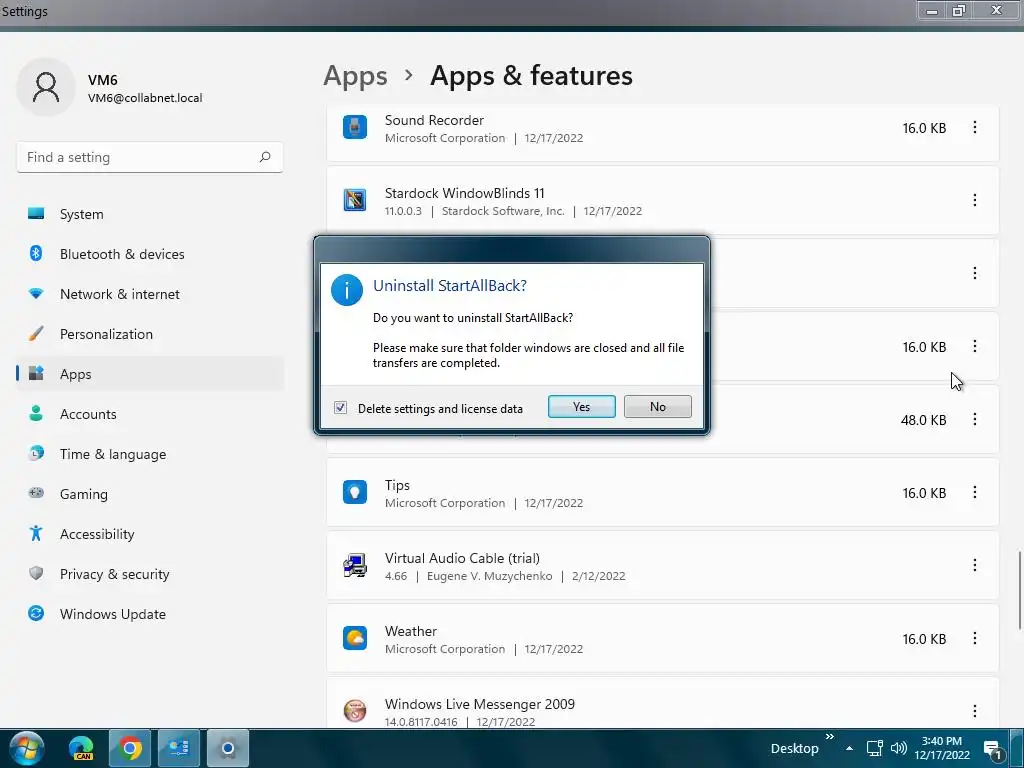Cancel uninstall with No button
The width and height of the screenshot is (1024, 768).
[658, 406]
